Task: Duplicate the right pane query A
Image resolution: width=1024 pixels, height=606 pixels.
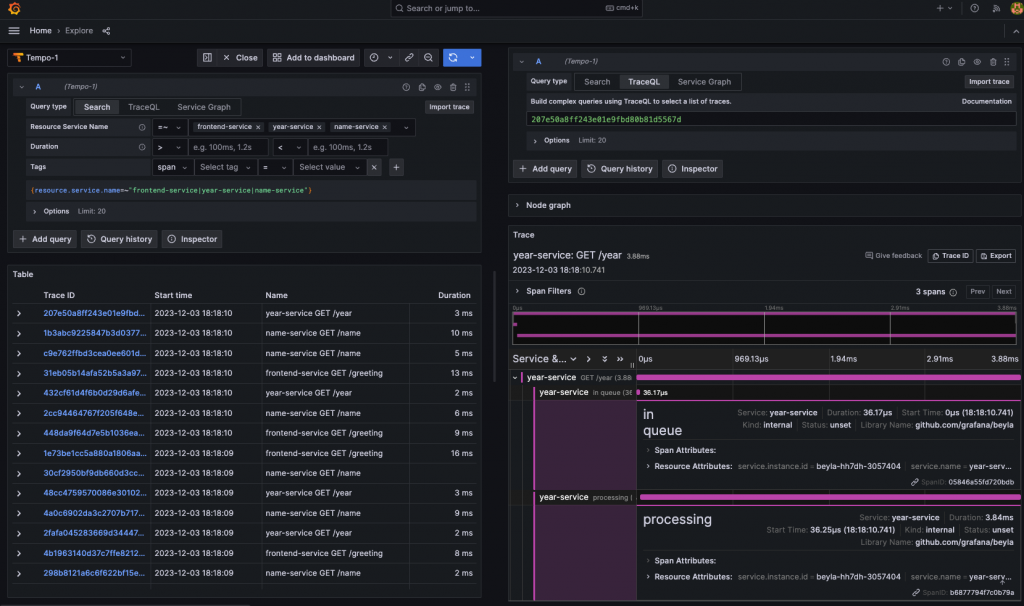Action: coord(963,62)
